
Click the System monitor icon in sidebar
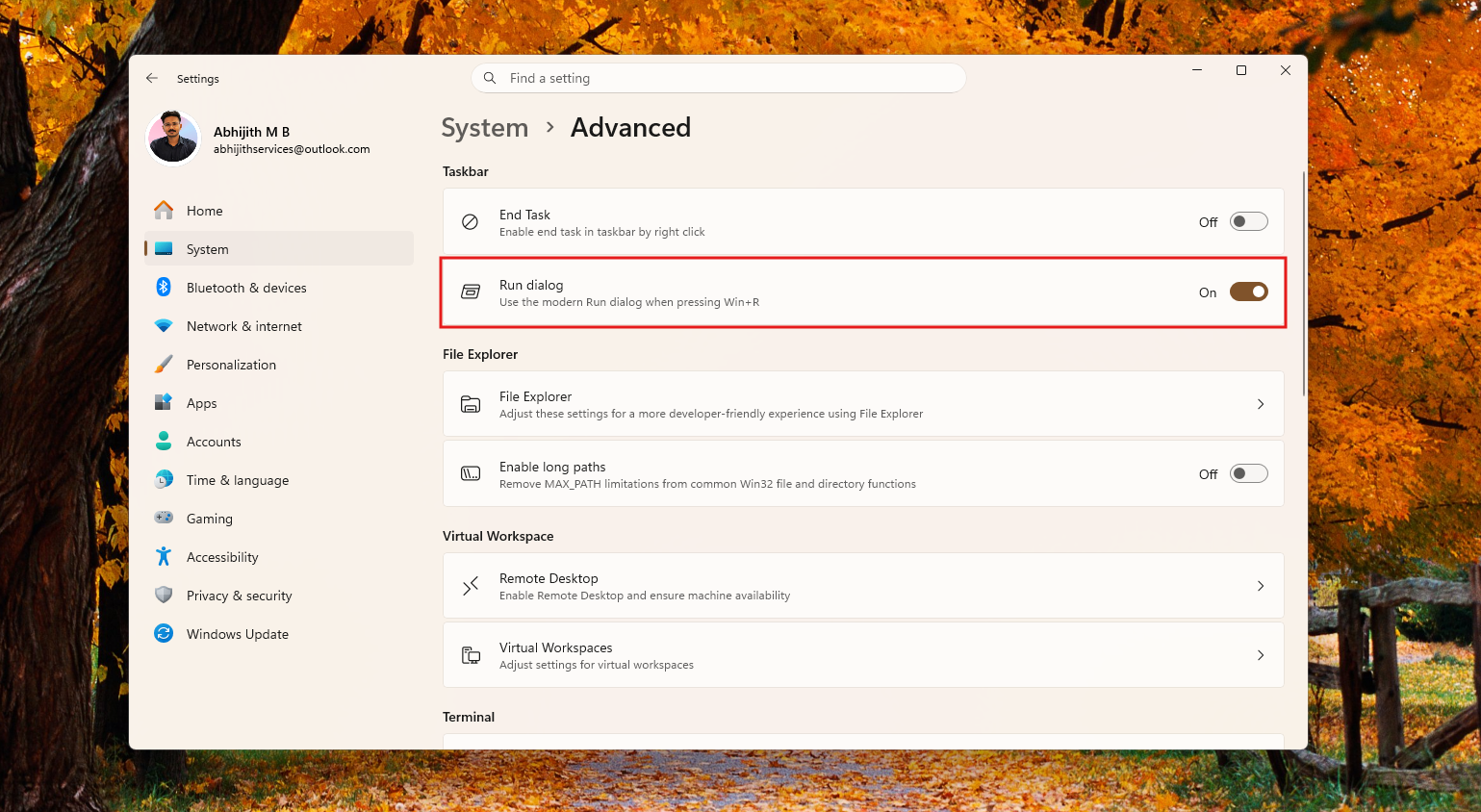tap(164, 248)
